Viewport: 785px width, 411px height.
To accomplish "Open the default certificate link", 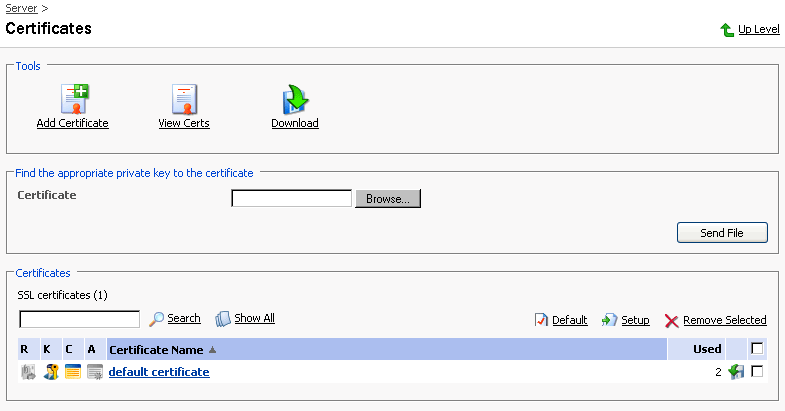I will 159,372.
